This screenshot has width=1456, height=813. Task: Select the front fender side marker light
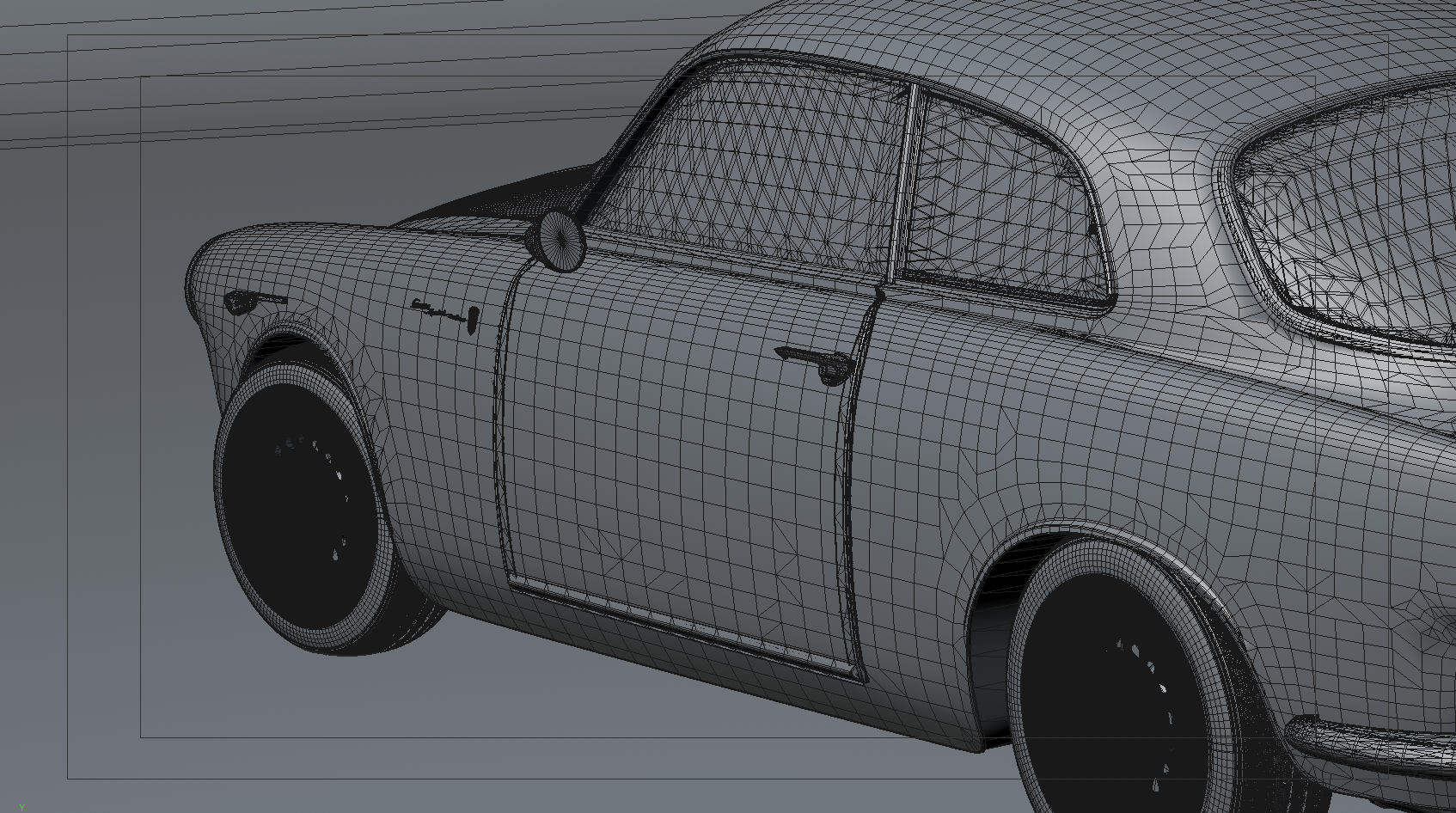254,301
